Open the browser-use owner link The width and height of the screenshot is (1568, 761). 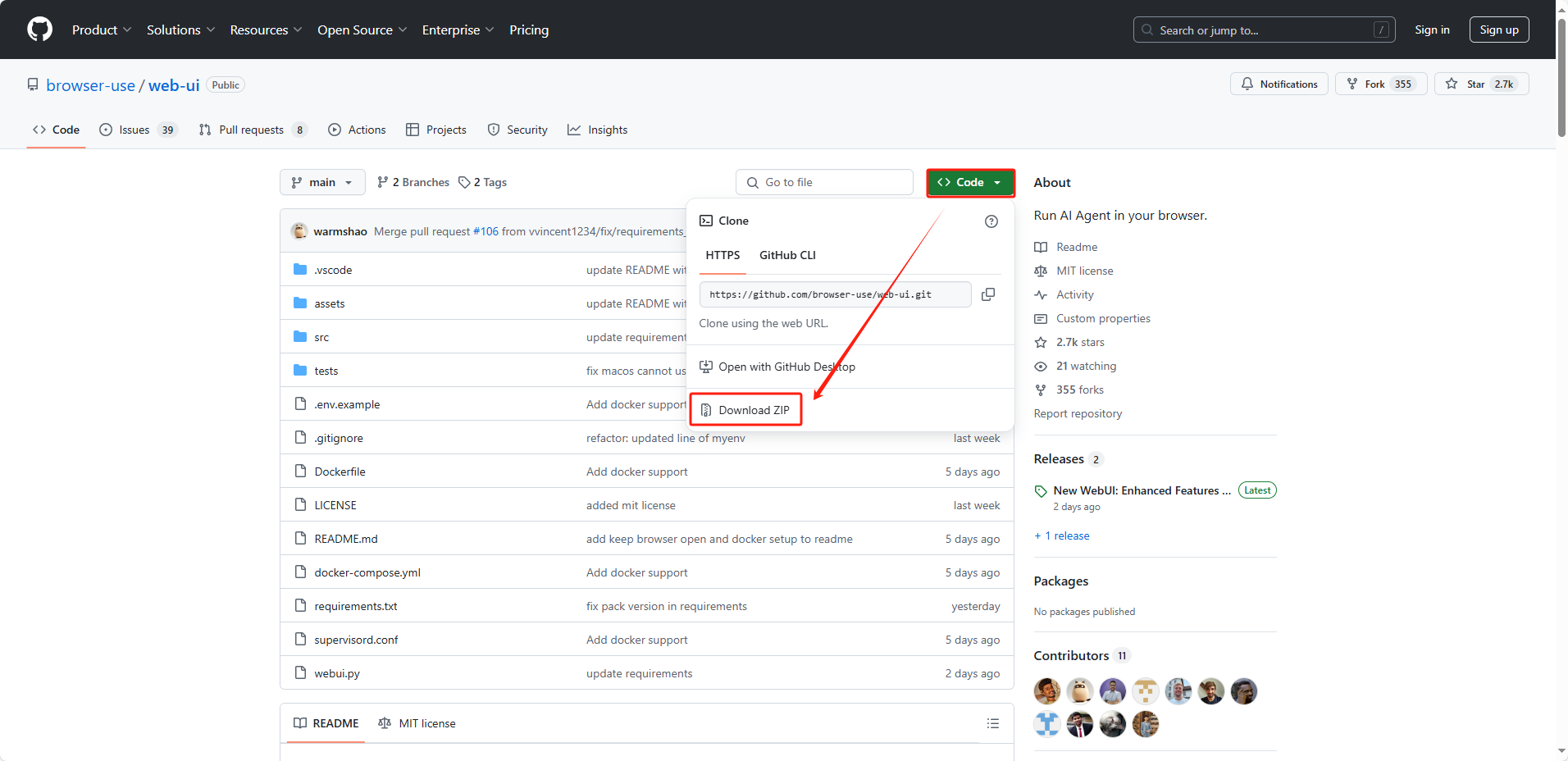(90, 85)
